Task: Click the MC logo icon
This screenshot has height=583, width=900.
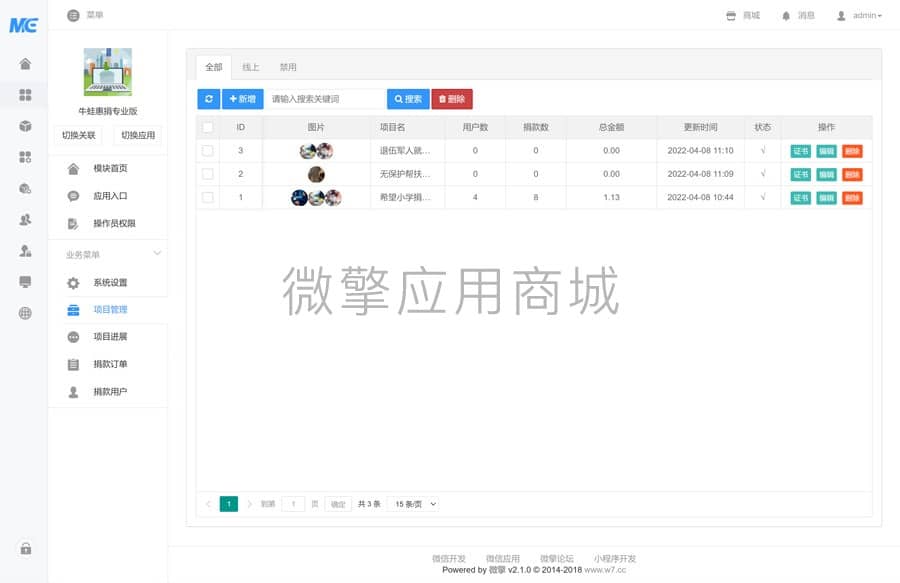Action: (24, 25)
